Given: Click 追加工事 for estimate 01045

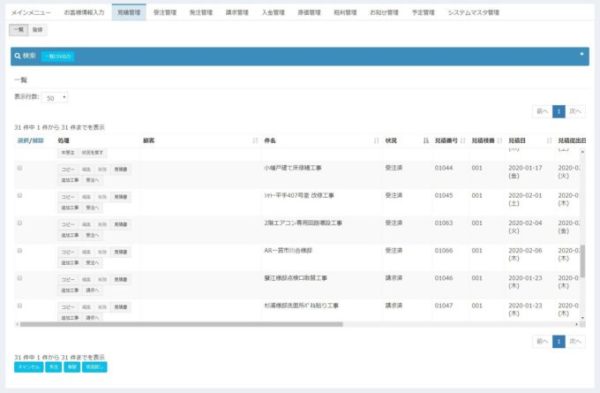Looking at the screenshot, I should pyautogui.click(x=70, y=207).
